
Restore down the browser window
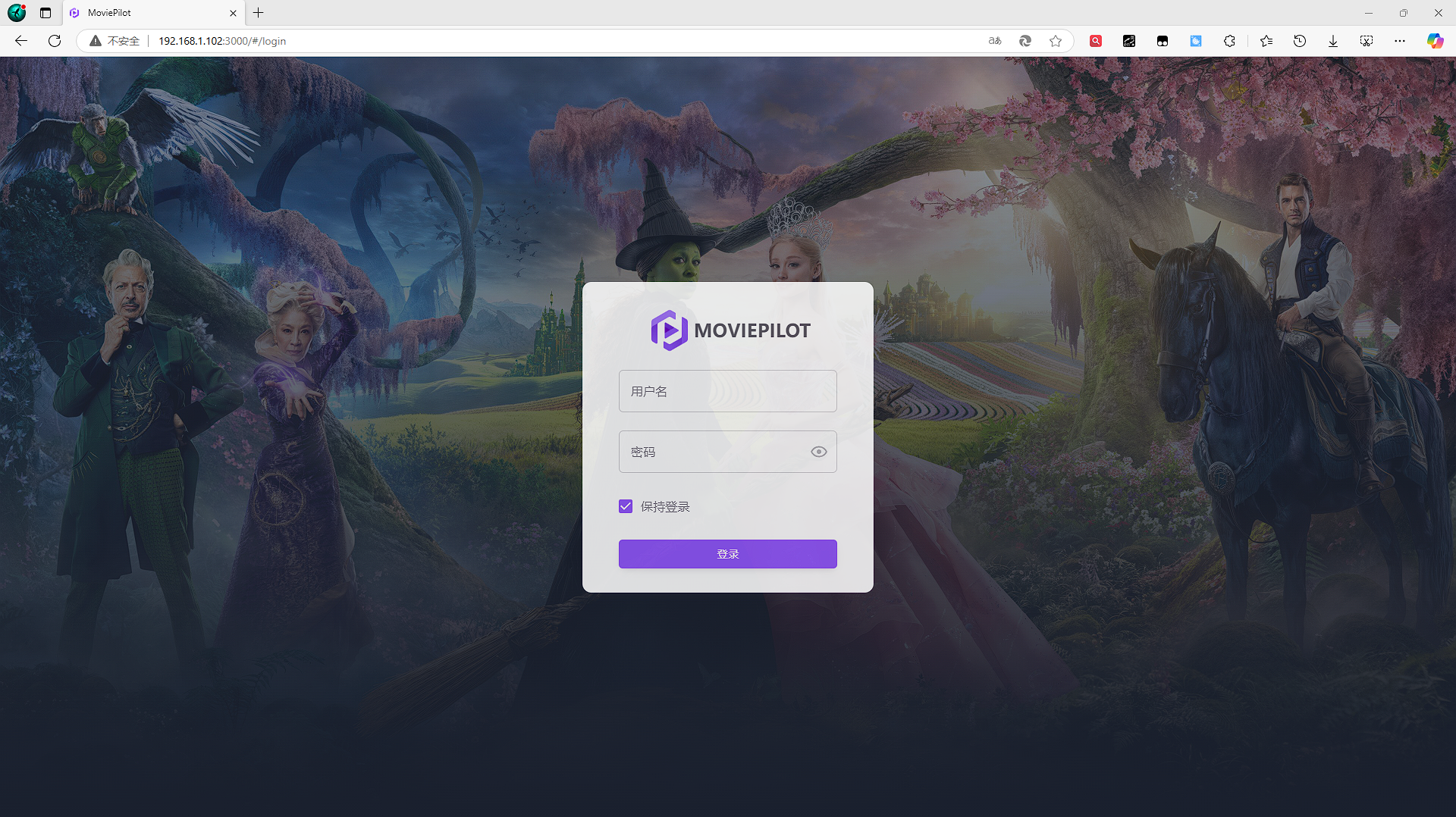tap(1404, 13)
